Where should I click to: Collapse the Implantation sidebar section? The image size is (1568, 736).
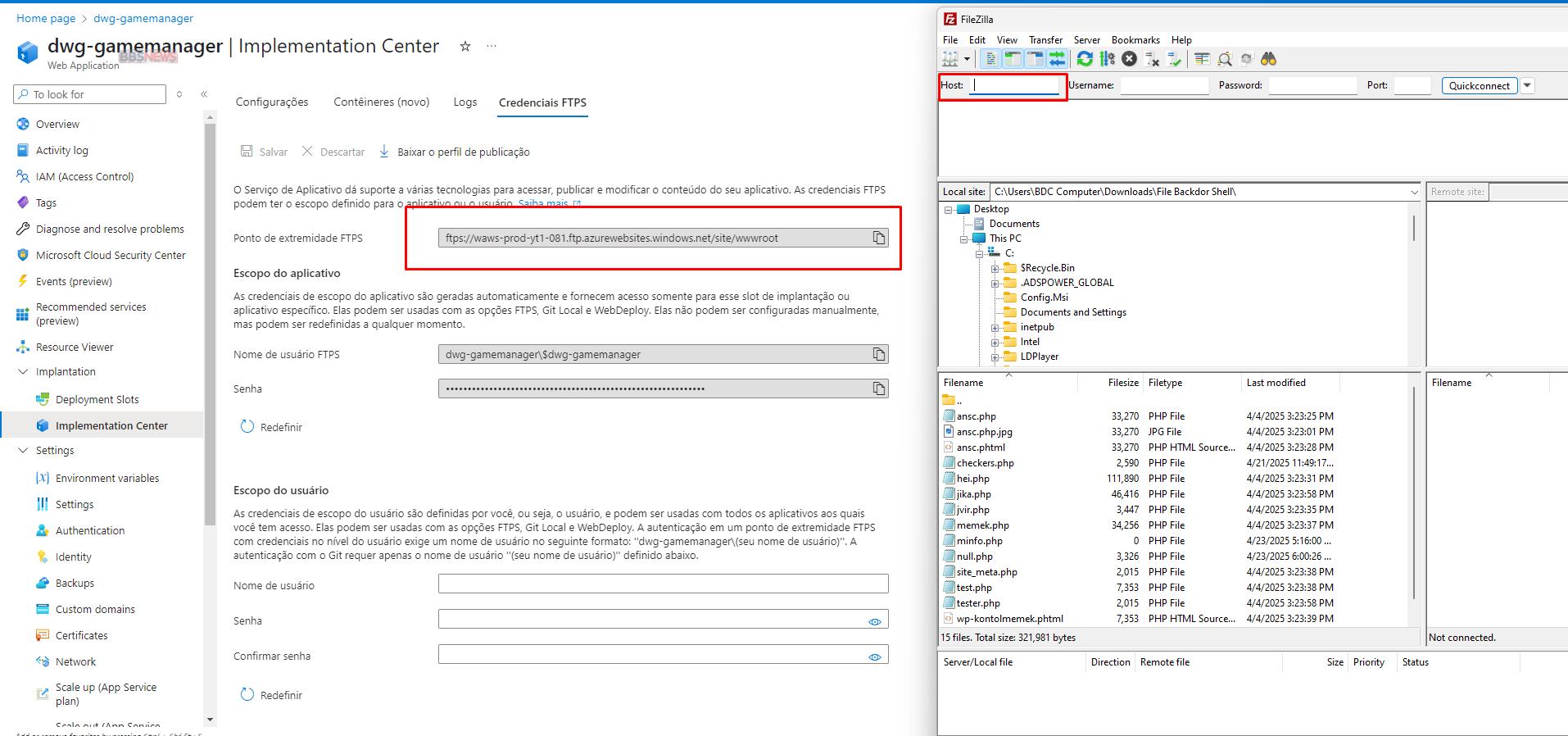pyautogui.click(x=23, y=371)
